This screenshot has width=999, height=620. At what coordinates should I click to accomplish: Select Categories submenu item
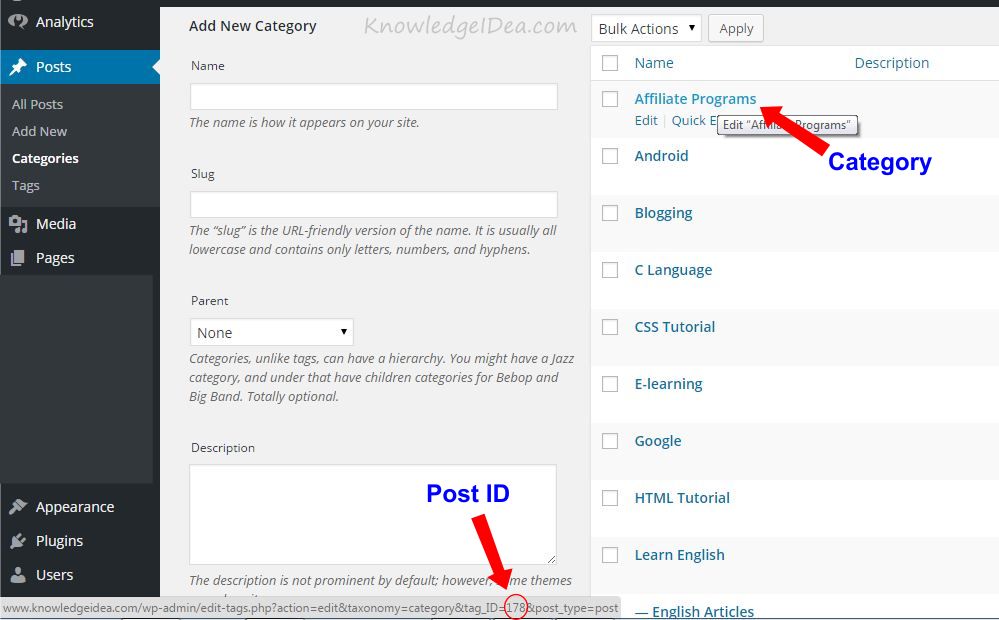[x=45, y=158]
